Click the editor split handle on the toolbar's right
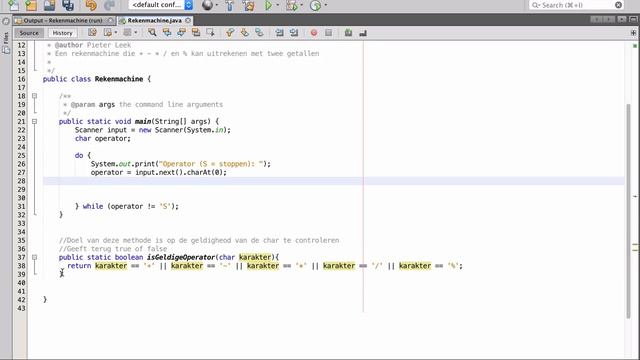This screenshot has height=360, width=640. 633,33
